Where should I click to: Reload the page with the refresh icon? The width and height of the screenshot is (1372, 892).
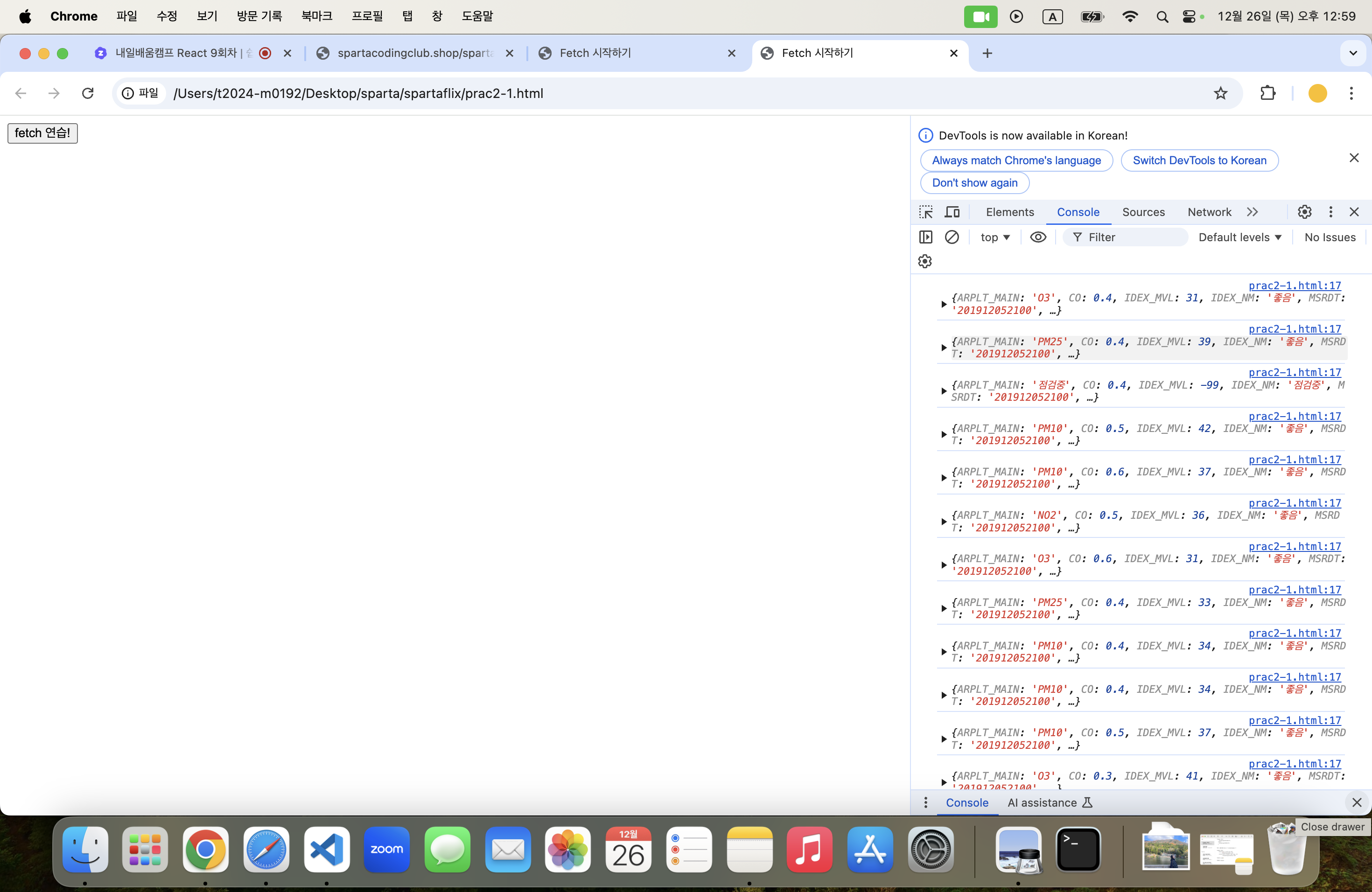88,93
